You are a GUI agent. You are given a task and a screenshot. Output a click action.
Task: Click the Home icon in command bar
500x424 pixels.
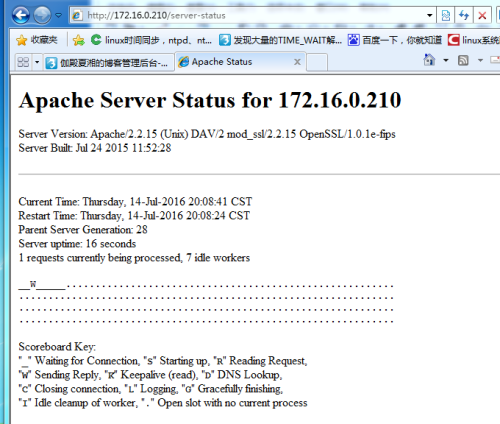tap(429, 60)
